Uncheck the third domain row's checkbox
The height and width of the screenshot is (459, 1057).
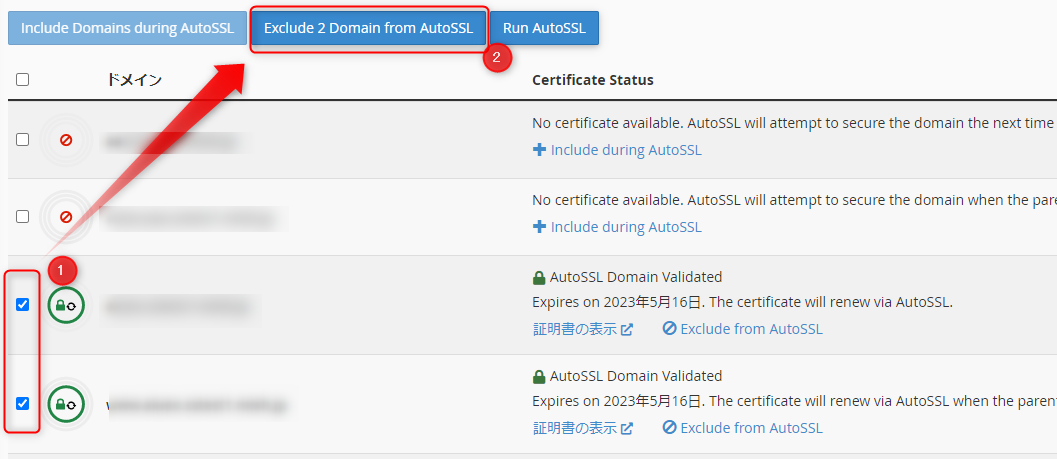[x=23, y=305]
